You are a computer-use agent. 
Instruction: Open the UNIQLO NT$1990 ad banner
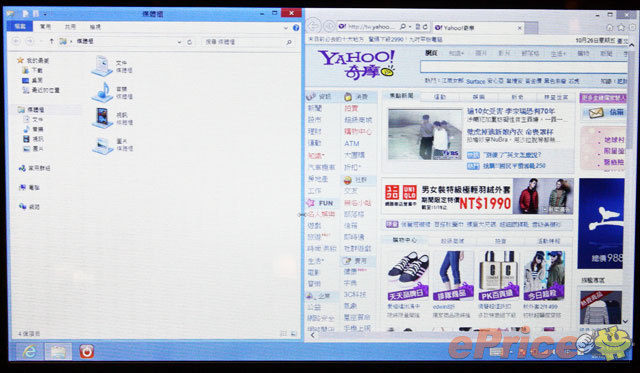click(478, 196)
